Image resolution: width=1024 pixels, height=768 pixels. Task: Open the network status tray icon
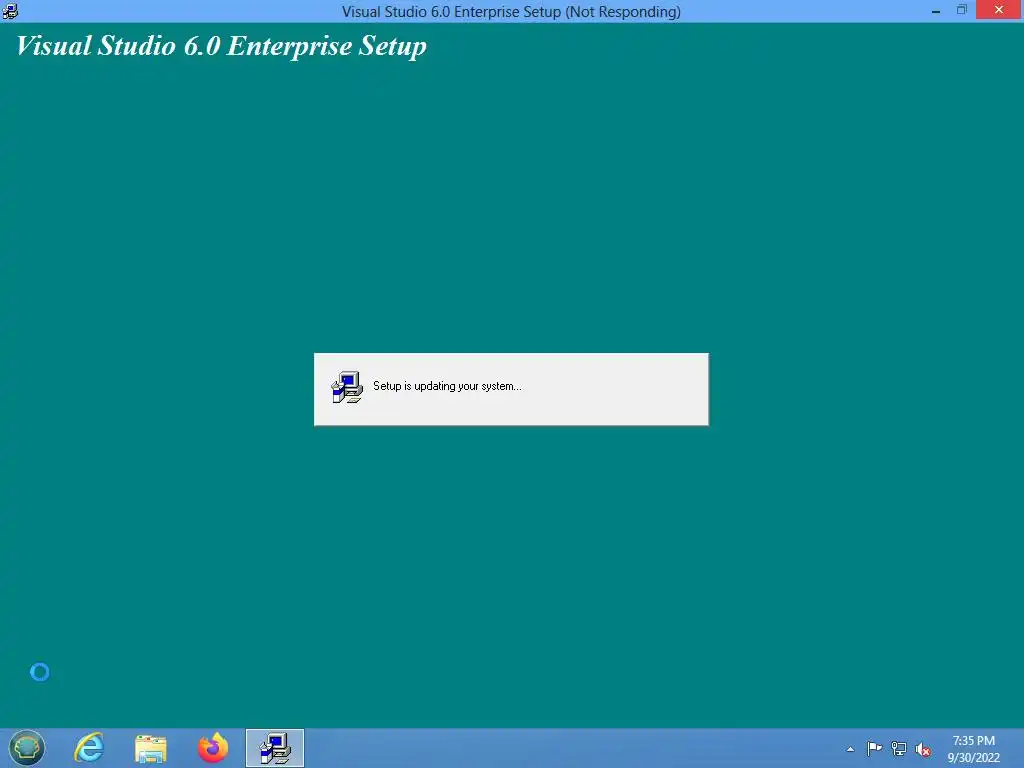tap(899, 748)
